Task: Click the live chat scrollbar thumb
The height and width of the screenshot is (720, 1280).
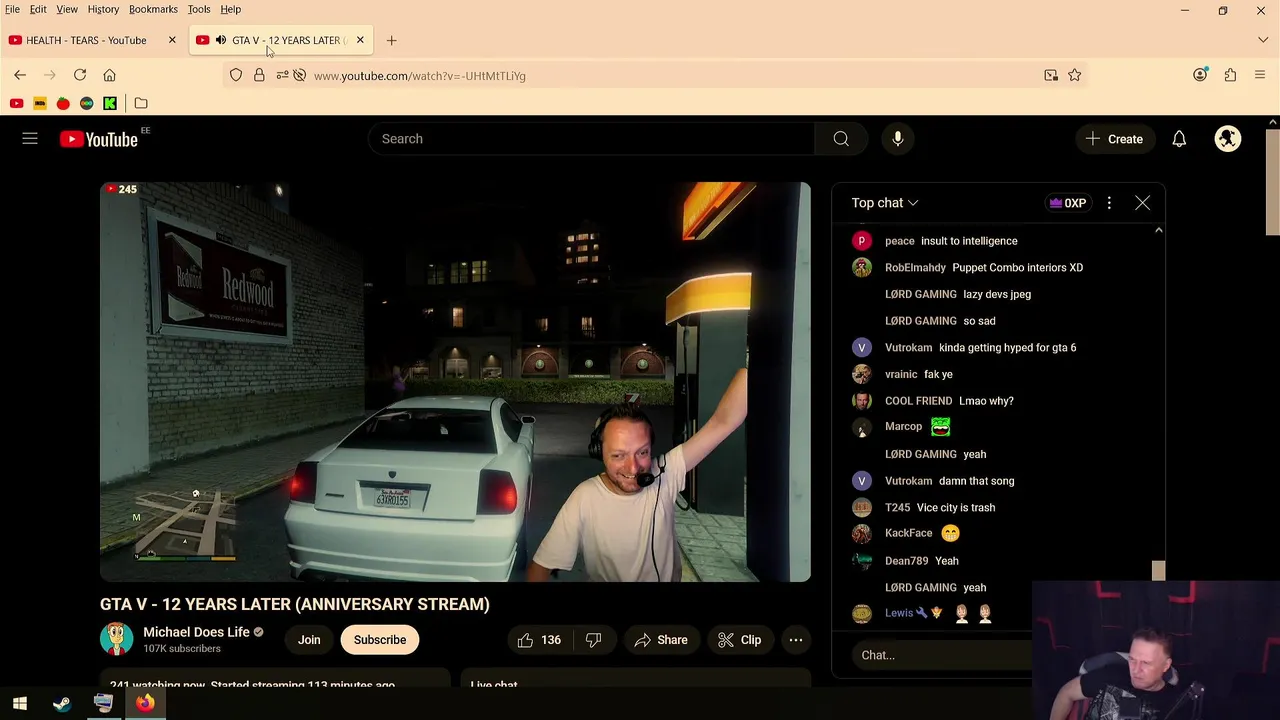Action: [x=1158, y=571]
